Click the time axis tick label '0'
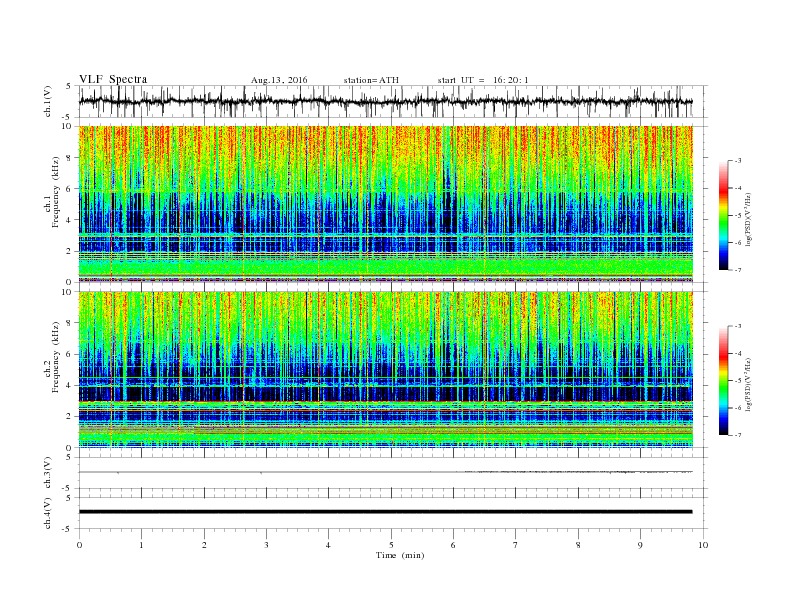This screenshot has width=792, height=612. (79, 545)
